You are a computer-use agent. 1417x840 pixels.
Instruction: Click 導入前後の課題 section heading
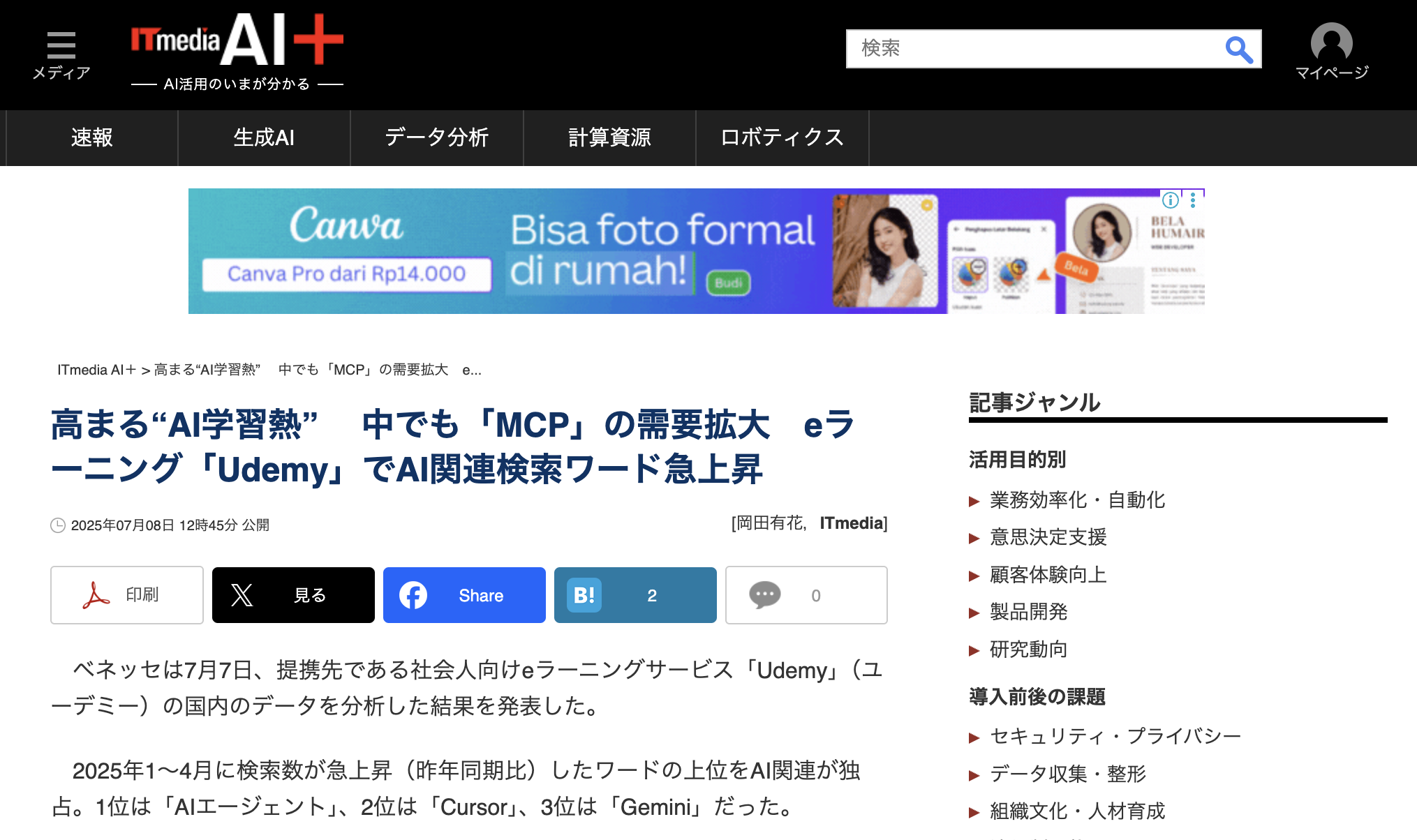tap(1037, 697)
